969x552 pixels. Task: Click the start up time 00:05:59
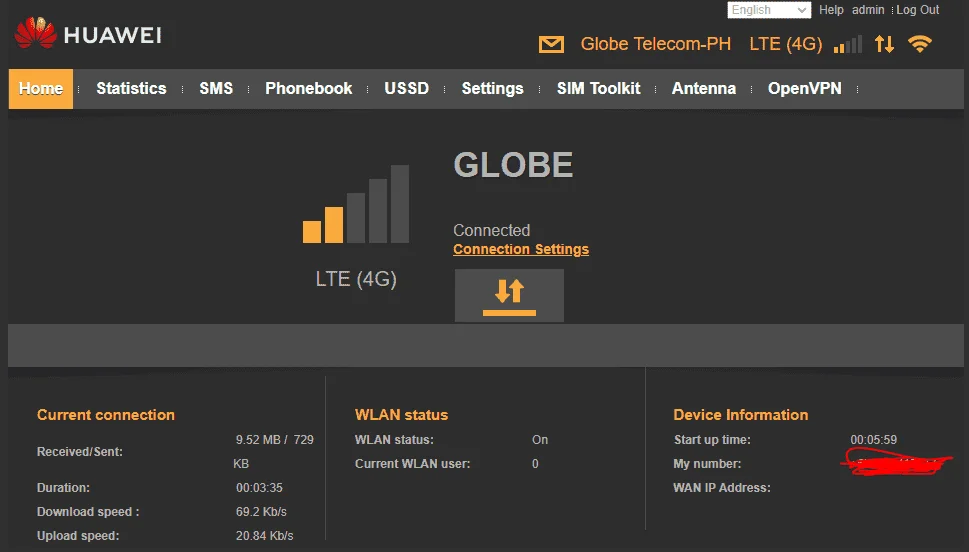tap(873, 440)
